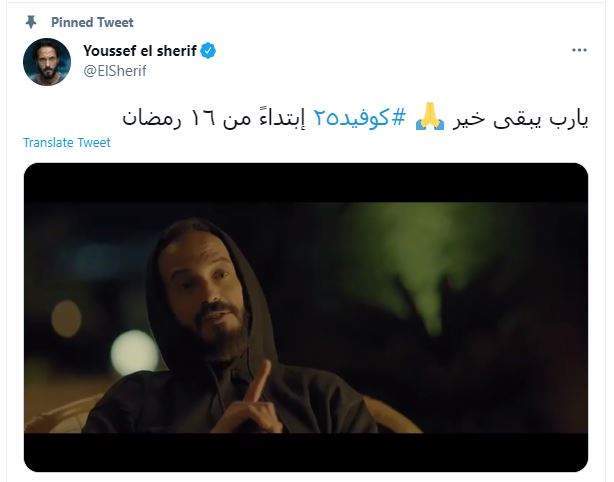The height and width of the screenshot is (482, 614).
Task: Open Youssef el sherif's round profile avatar
Action: tap(47, 62)
